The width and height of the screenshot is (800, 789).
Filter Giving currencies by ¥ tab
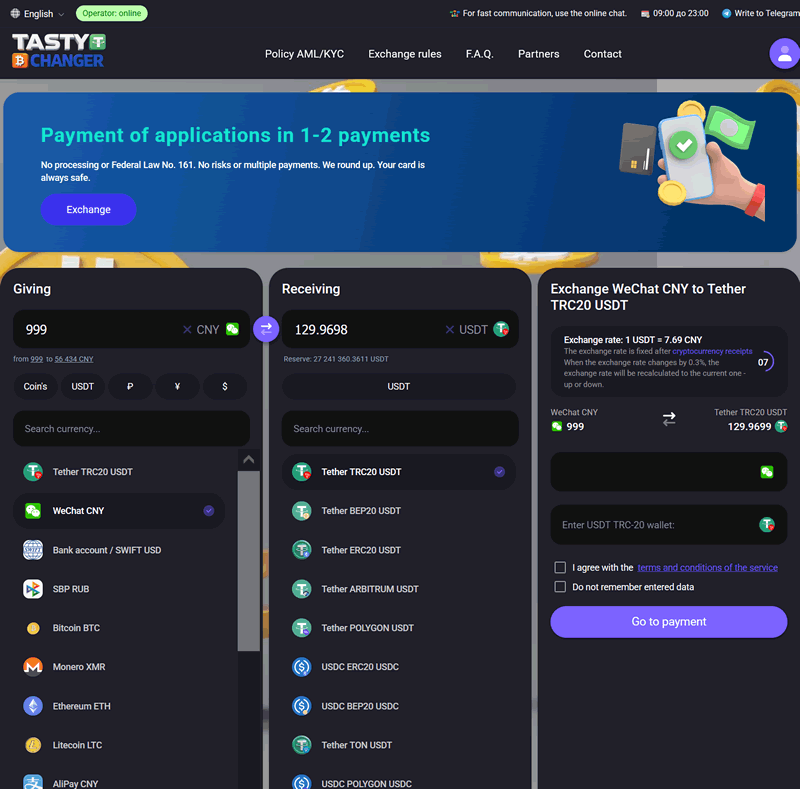click(177, 386)
